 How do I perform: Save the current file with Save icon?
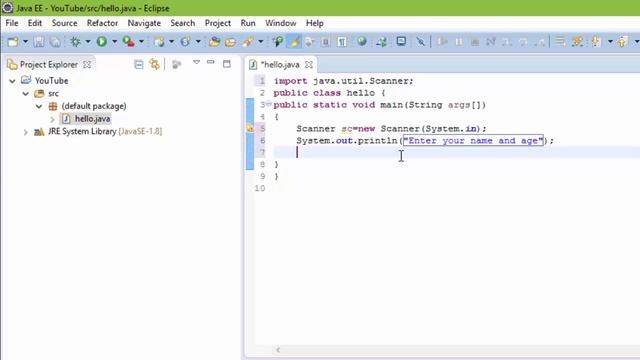(x=39, y=42)
